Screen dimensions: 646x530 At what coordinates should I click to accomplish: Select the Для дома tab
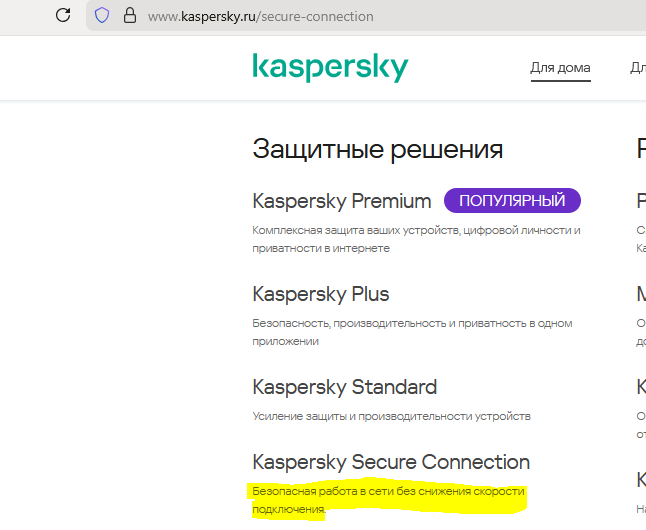[560, 68]
